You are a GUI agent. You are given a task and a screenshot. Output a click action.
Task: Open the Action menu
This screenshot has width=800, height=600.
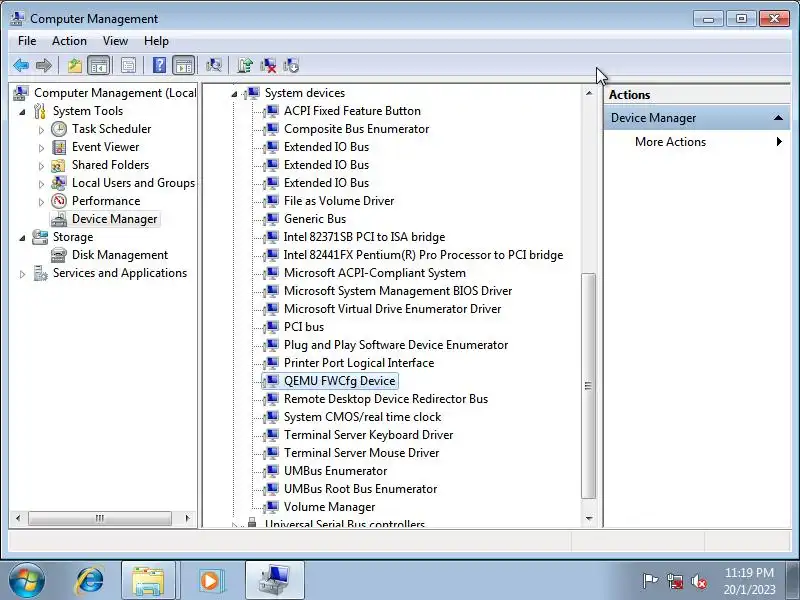pyautogui.click(x=69, y=41)
